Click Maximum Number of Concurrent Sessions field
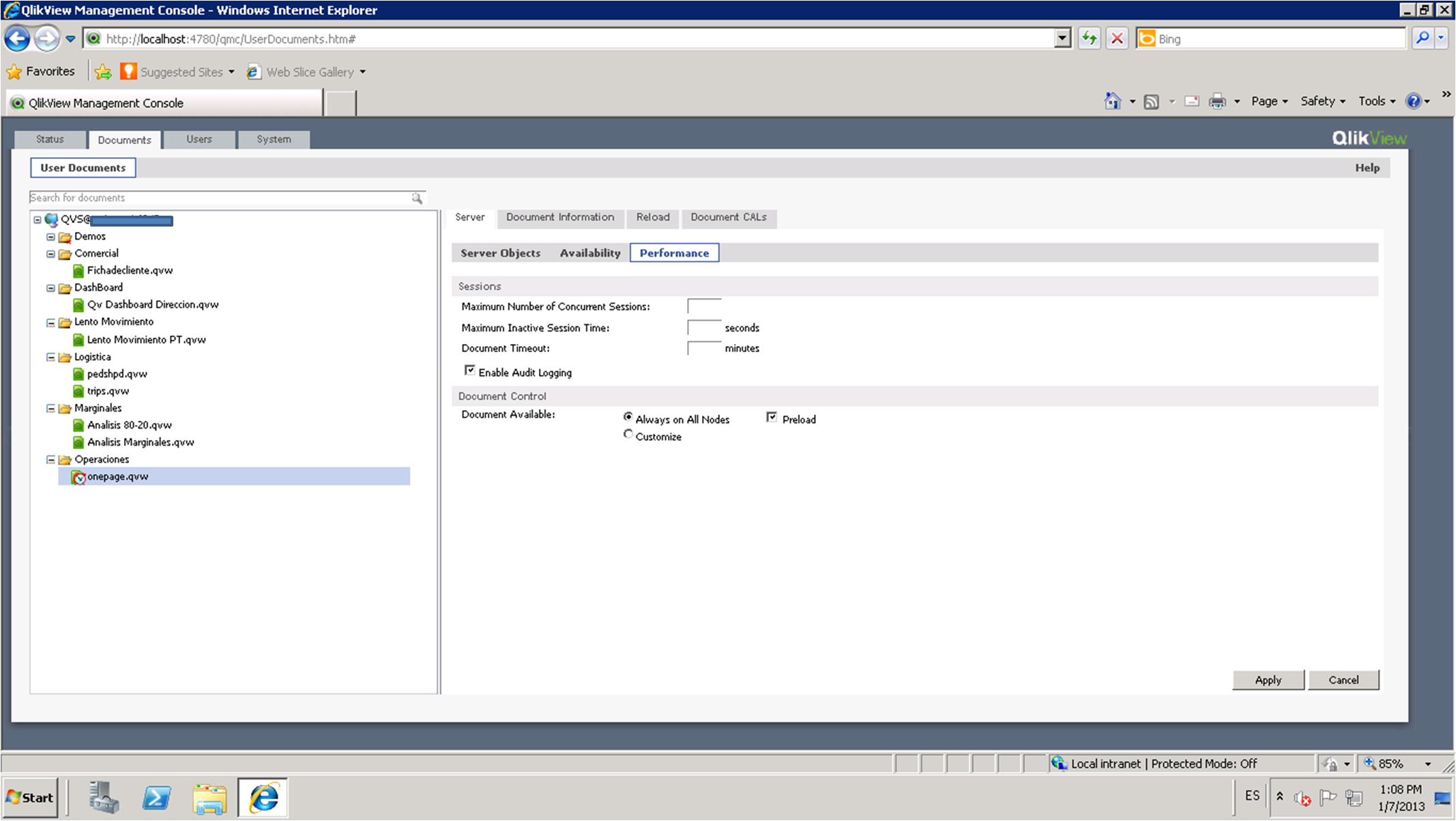The image size is (1456, 821). (704, 306)
